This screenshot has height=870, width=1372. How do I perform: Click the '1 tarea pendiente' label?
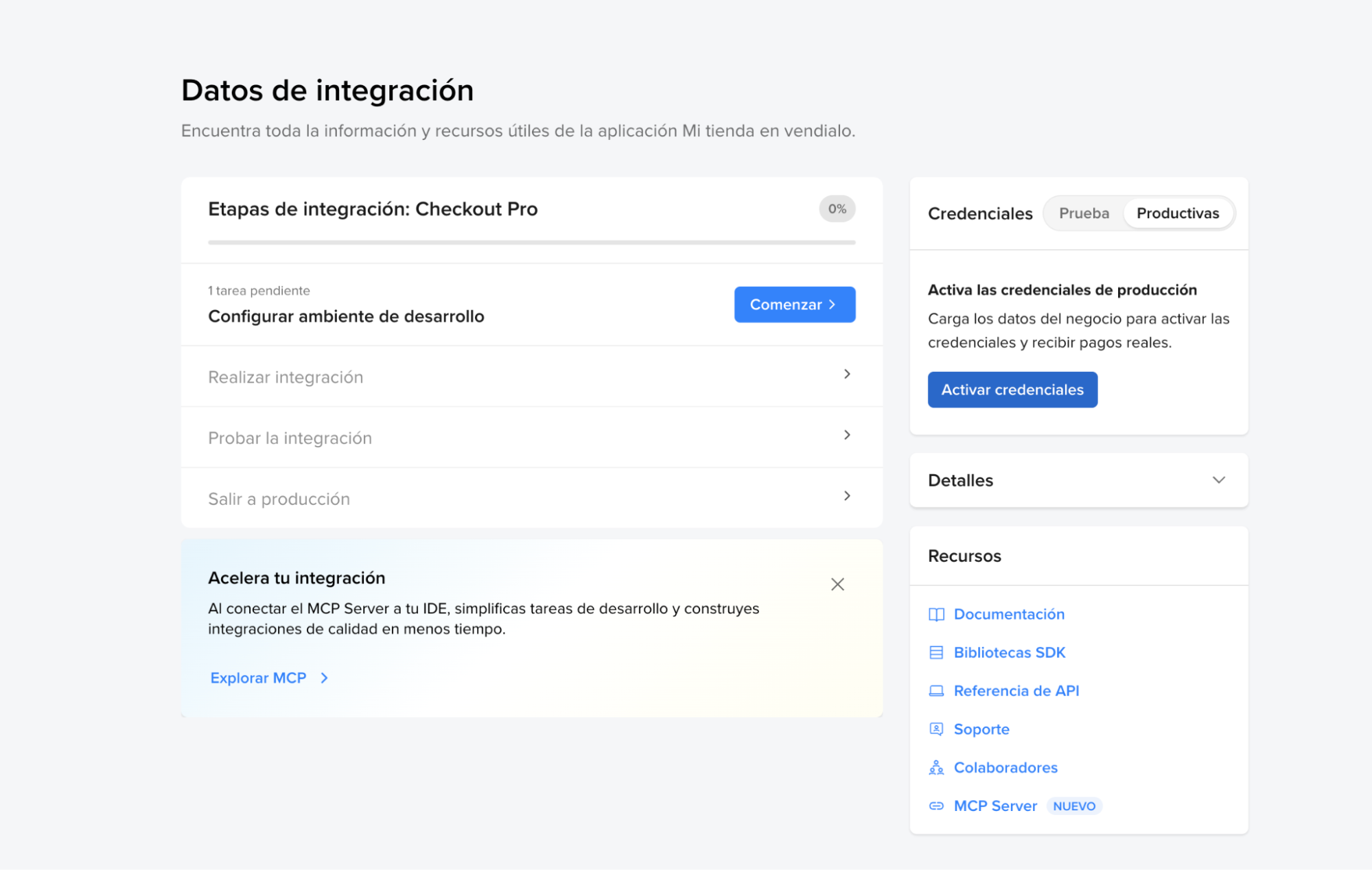[259, 291]
